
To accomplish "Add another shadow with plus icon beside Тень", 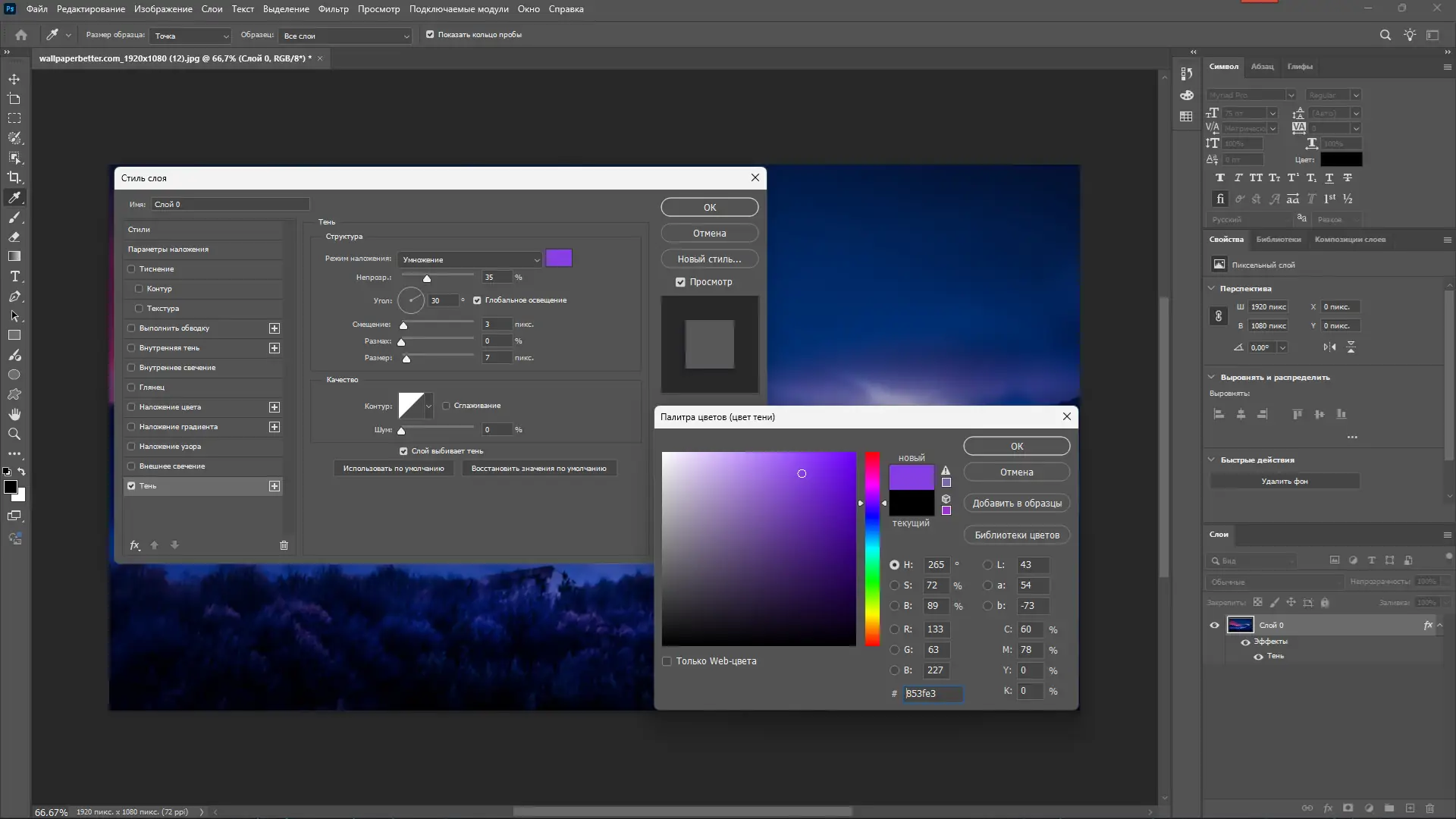I will (x=275, y=486).
